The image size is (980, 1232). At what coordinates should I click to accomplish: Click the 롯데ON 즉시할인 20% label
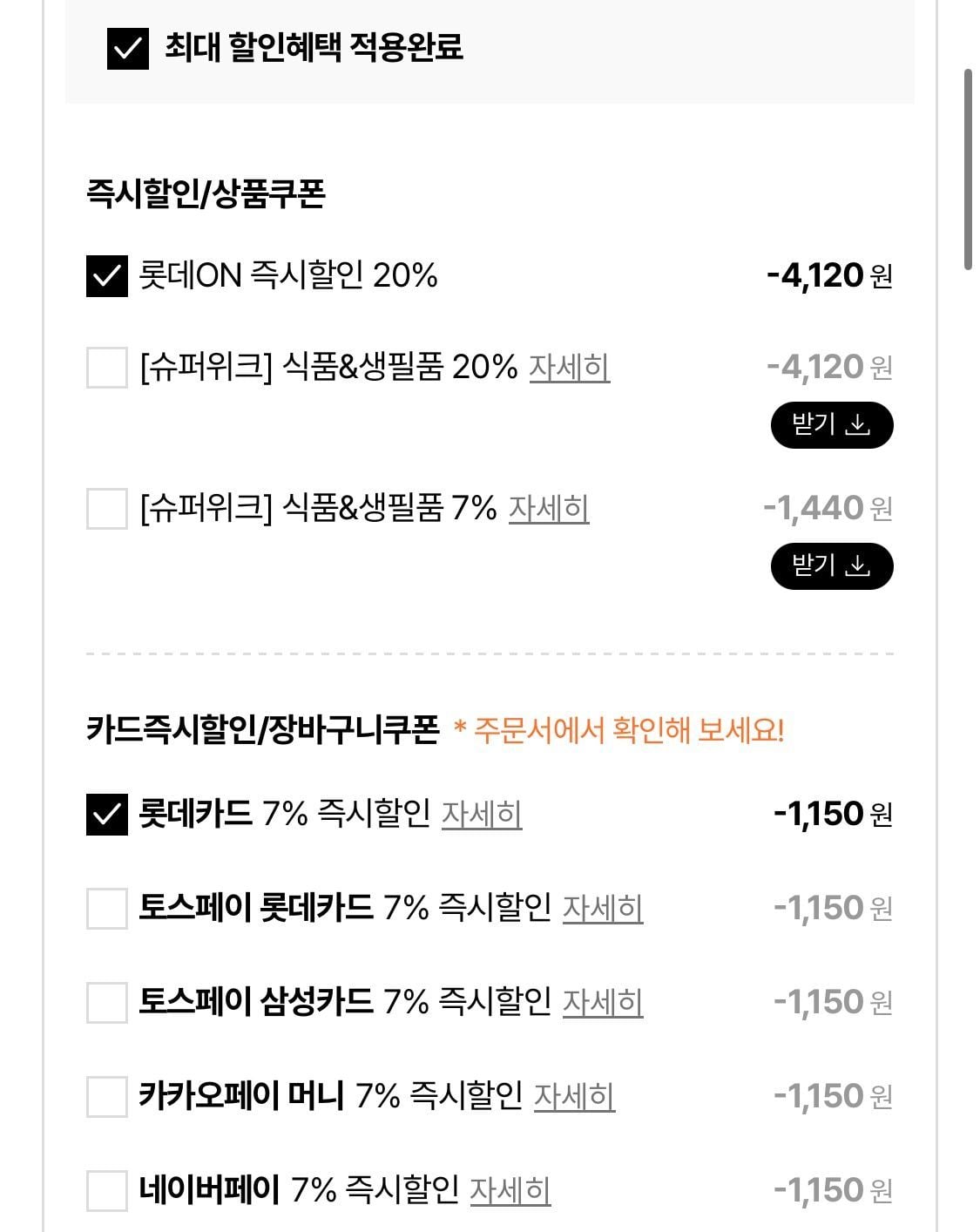[288, 276]
